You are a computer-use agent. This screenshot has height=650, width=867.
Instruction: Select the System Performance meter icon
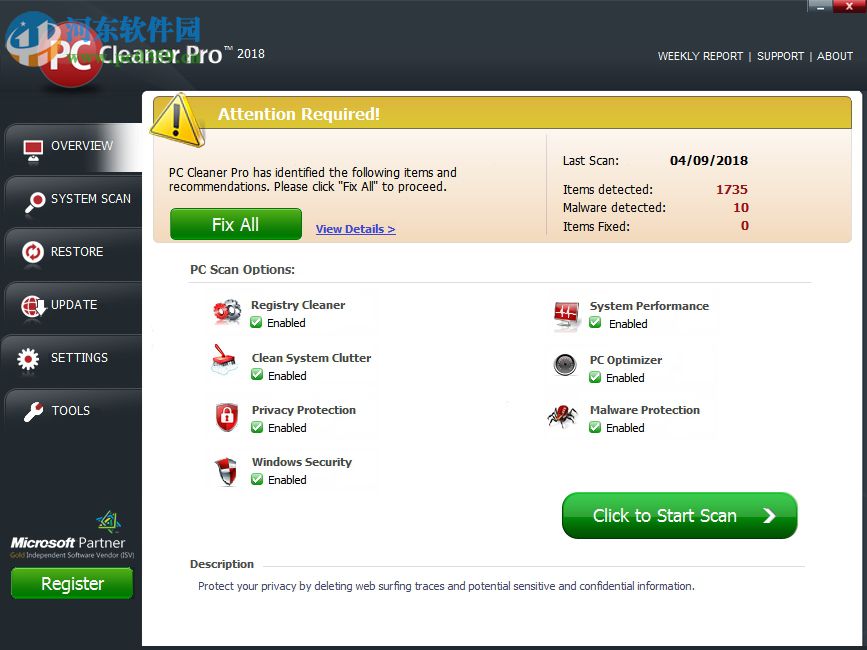[x=565, y=311]
